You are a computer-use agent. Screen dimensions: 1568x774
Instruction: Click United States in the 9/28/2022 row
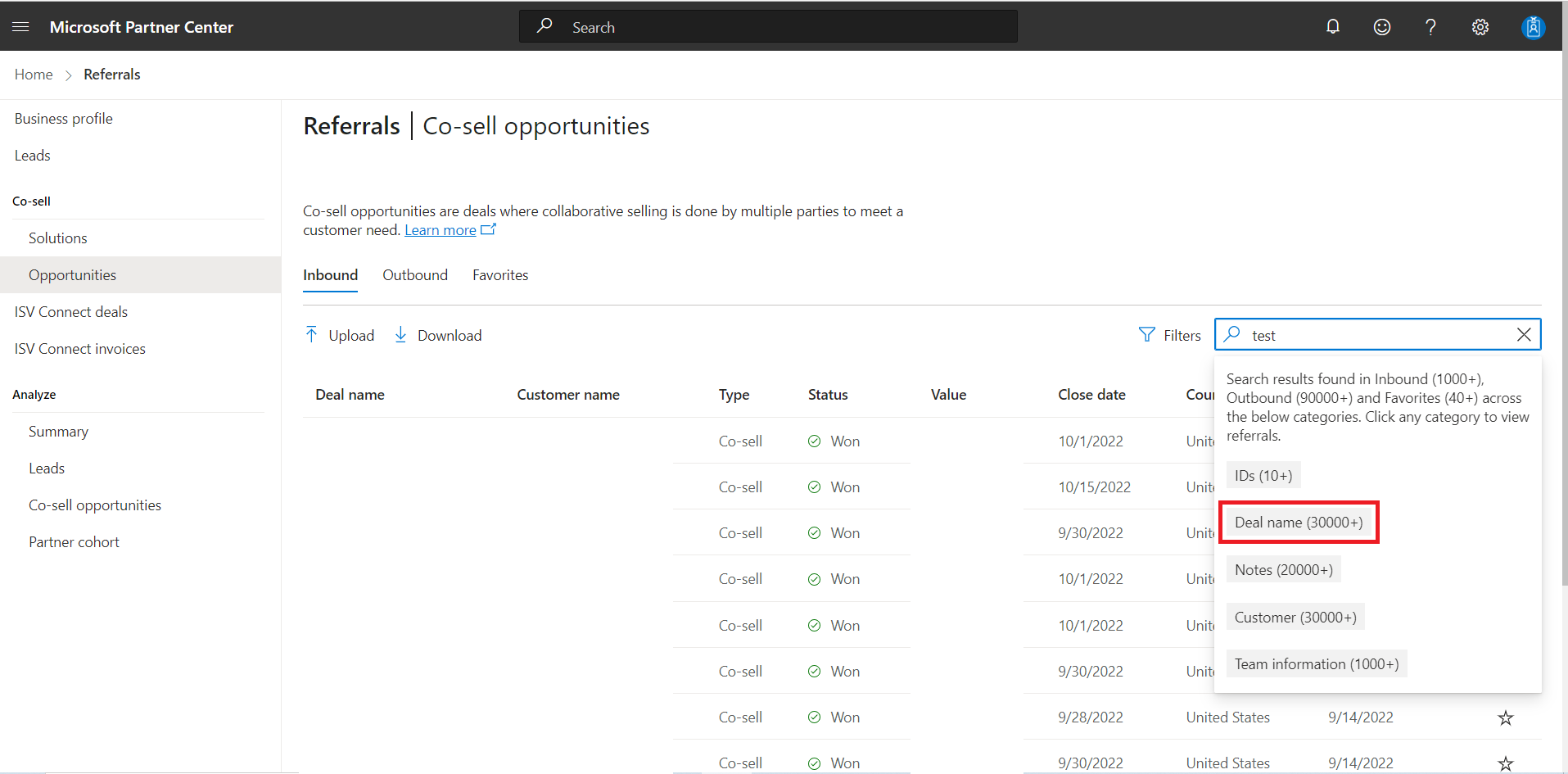point(1228,717)
